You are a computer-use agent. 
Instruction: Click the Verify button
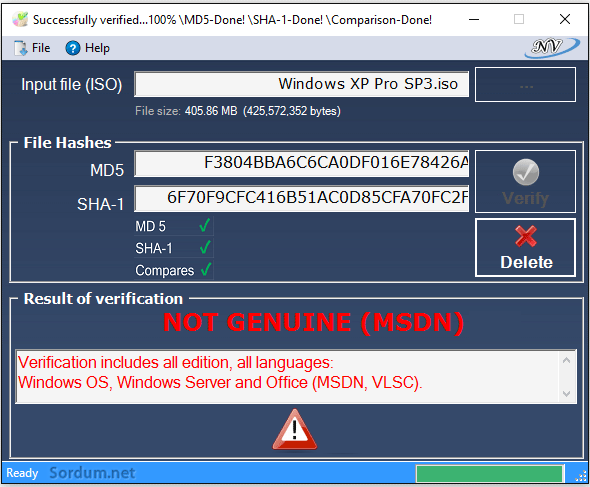pos(525,182)
